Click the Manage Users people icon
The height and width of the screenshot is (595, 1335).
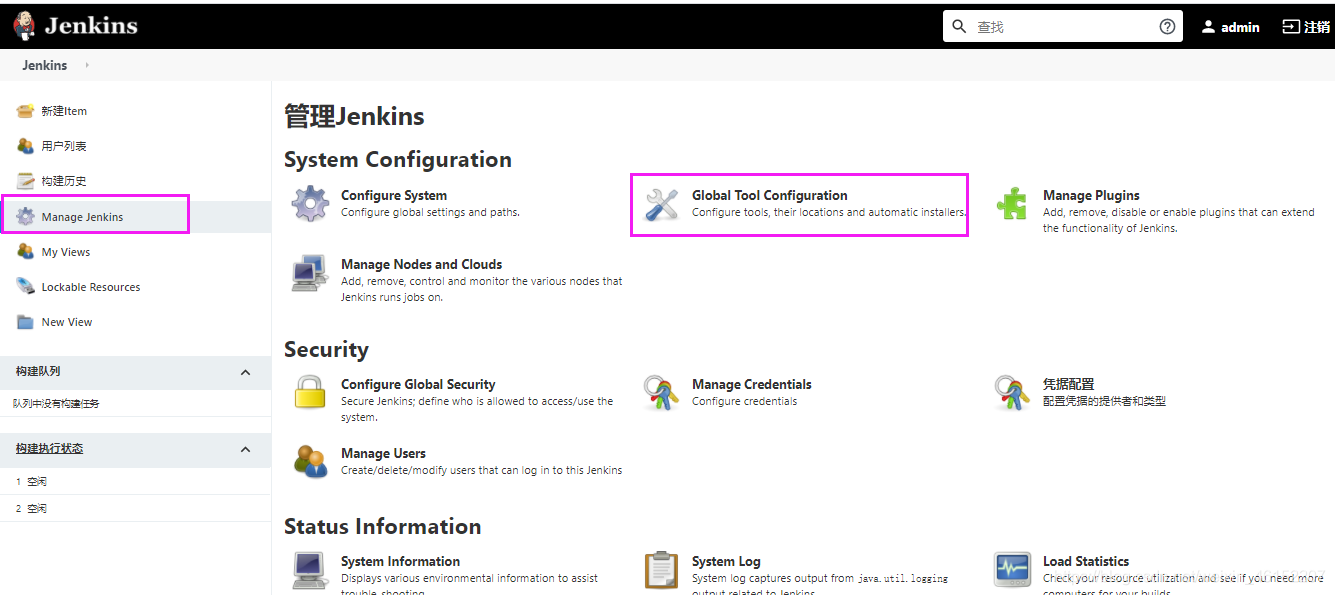(310, 462)
